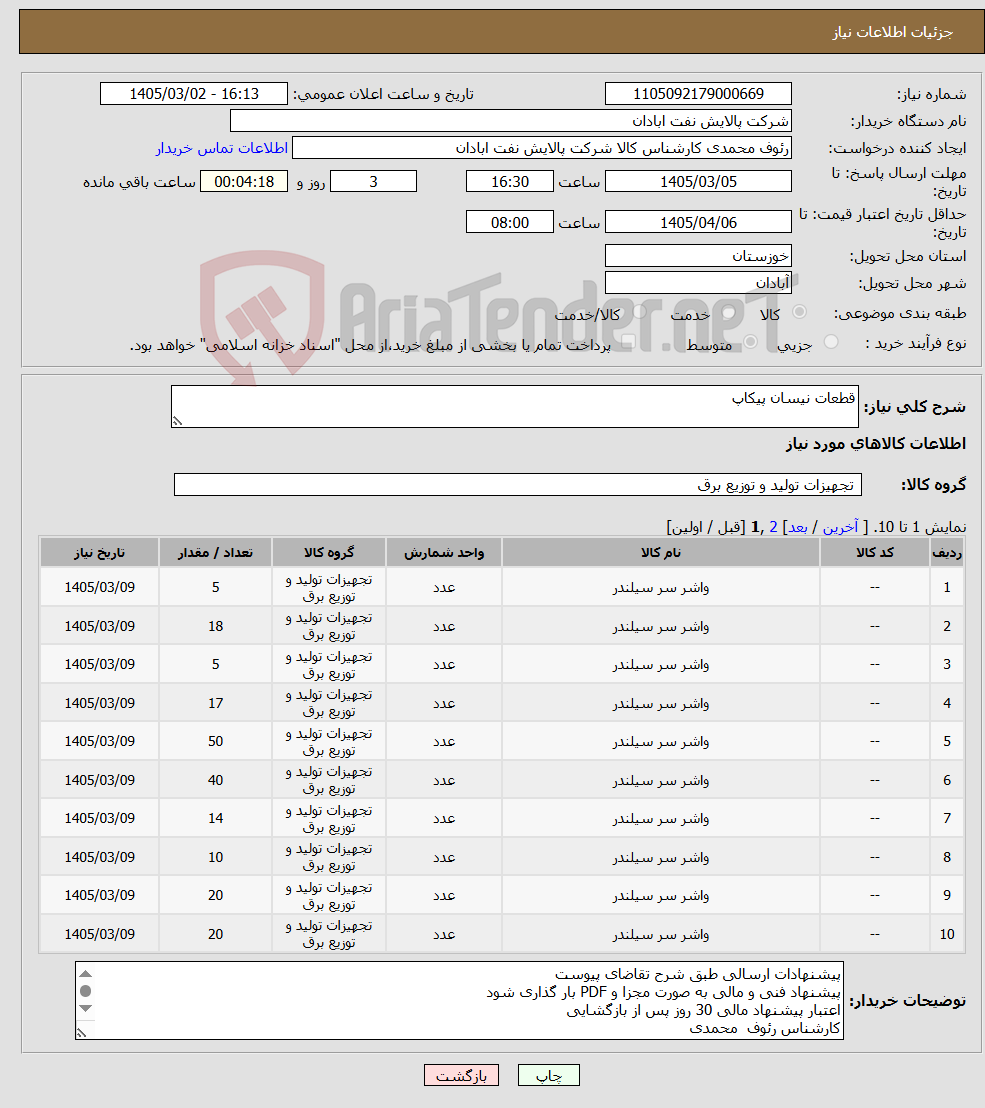Click the delivery province field خوزستان

coord(698,256)
